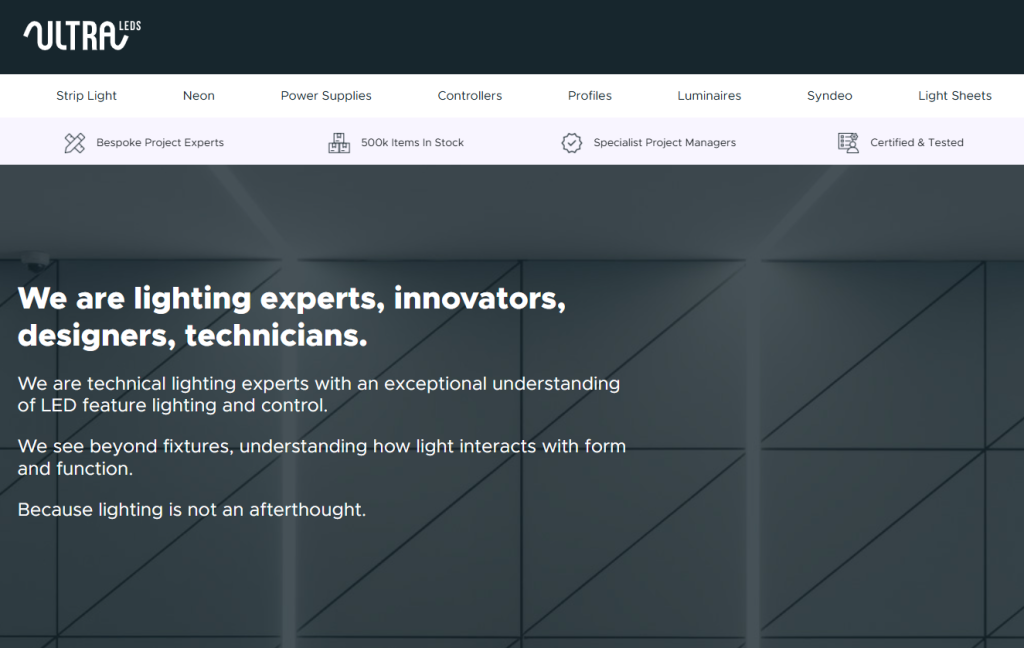Click the 500k Items In Stock text
1024x648 pixels.
coord(412,143)
